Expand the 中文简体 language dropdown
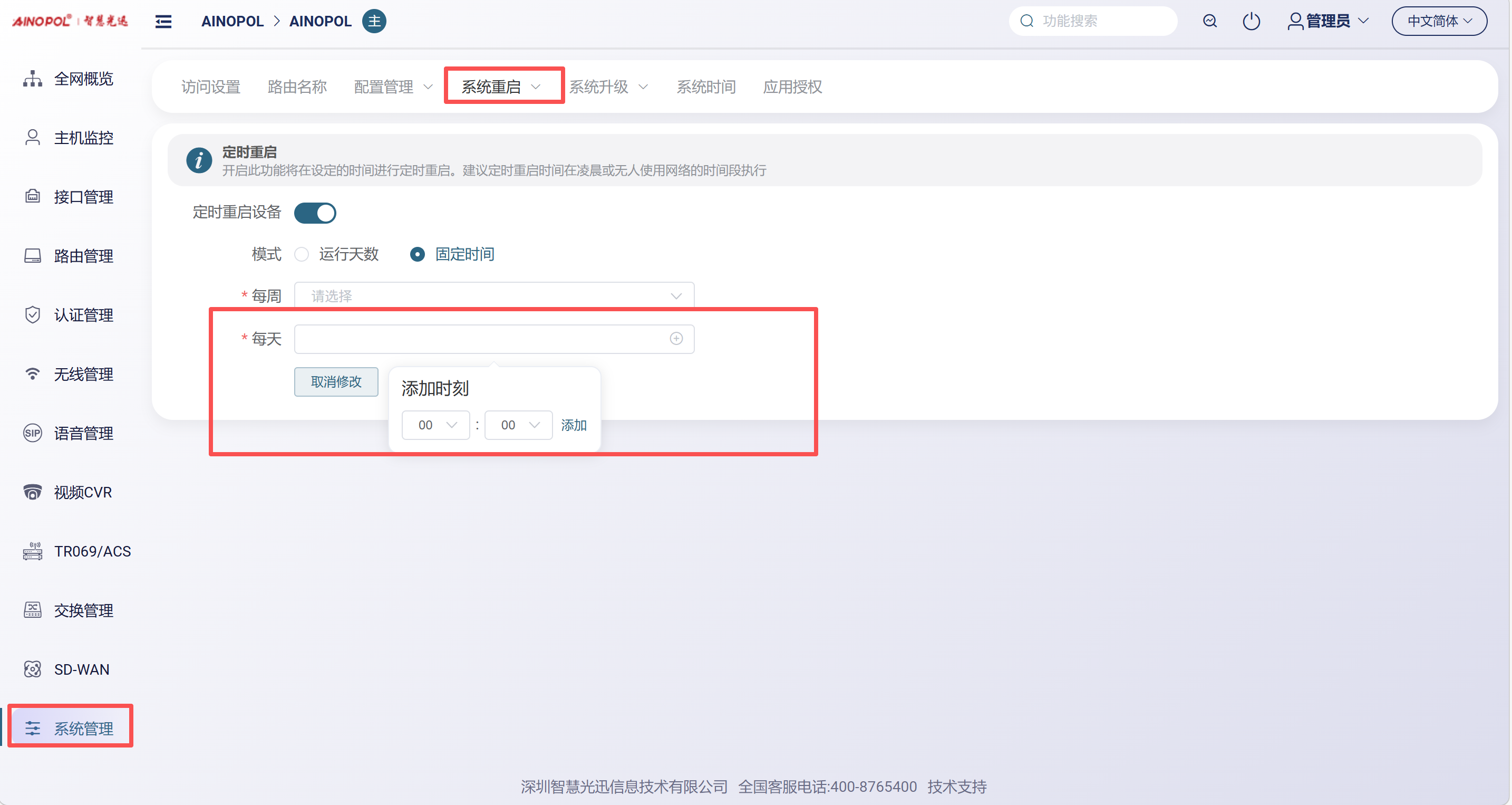This screenshot has height=805, width=1512. click(1439, 22)
